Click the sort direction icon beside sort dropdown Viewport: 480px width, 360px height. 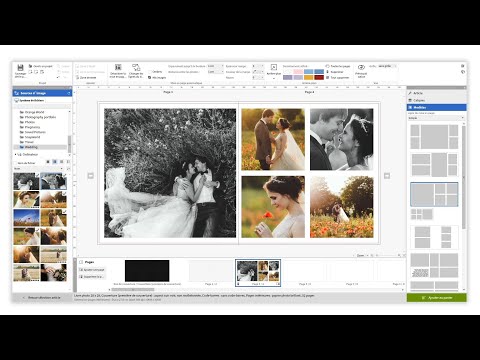point(69,169)
